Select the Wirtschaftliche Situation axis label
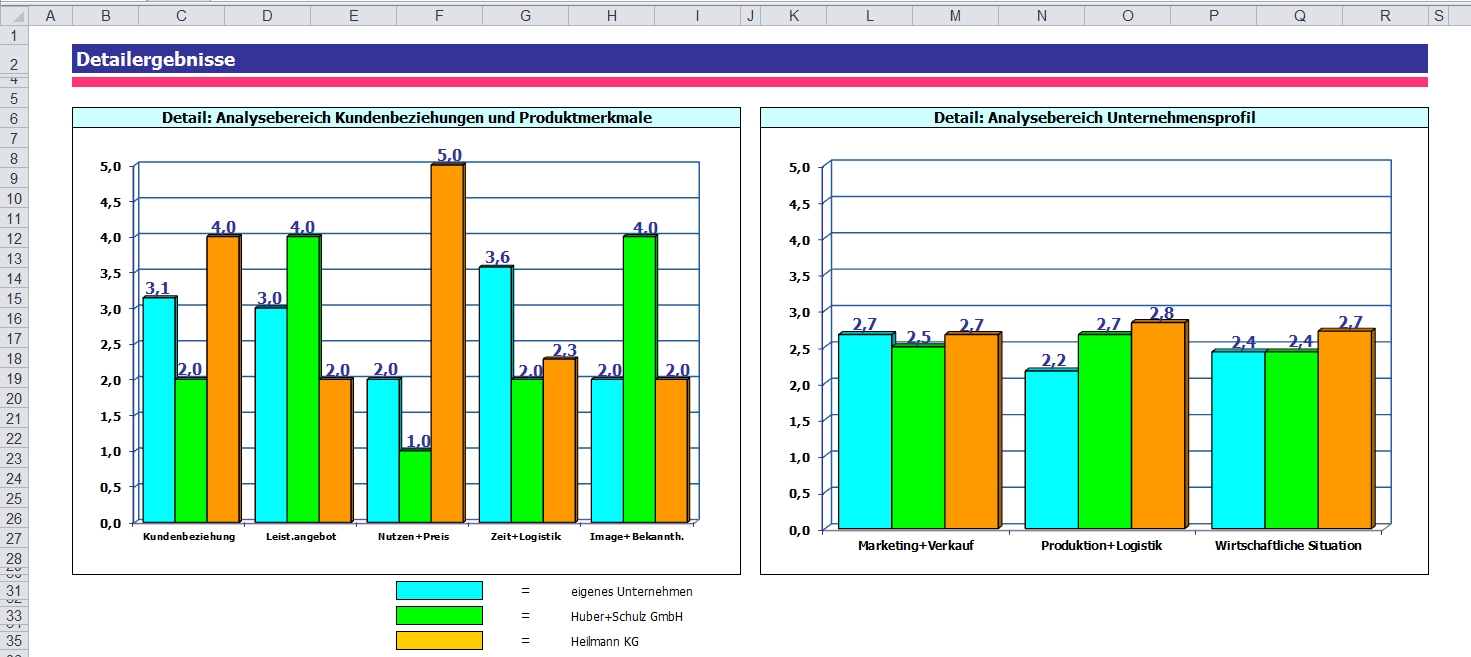This screenshot has height=657, width=1471. 1288,546
